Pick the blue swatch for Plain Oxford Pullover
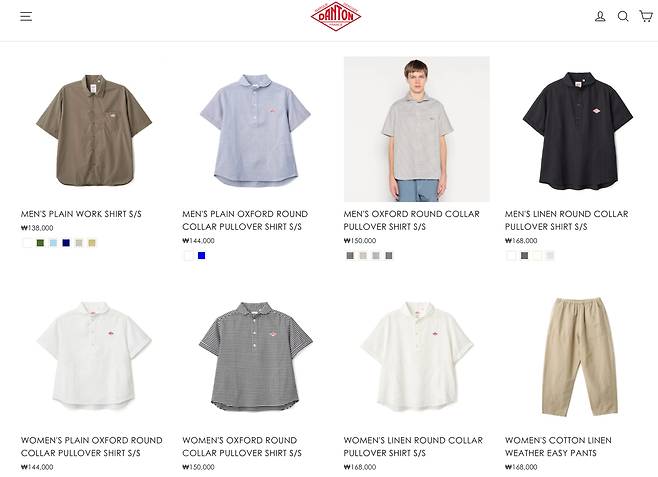Image resolution: width=658 pixels, height=477 pixels. pos(202,255)
